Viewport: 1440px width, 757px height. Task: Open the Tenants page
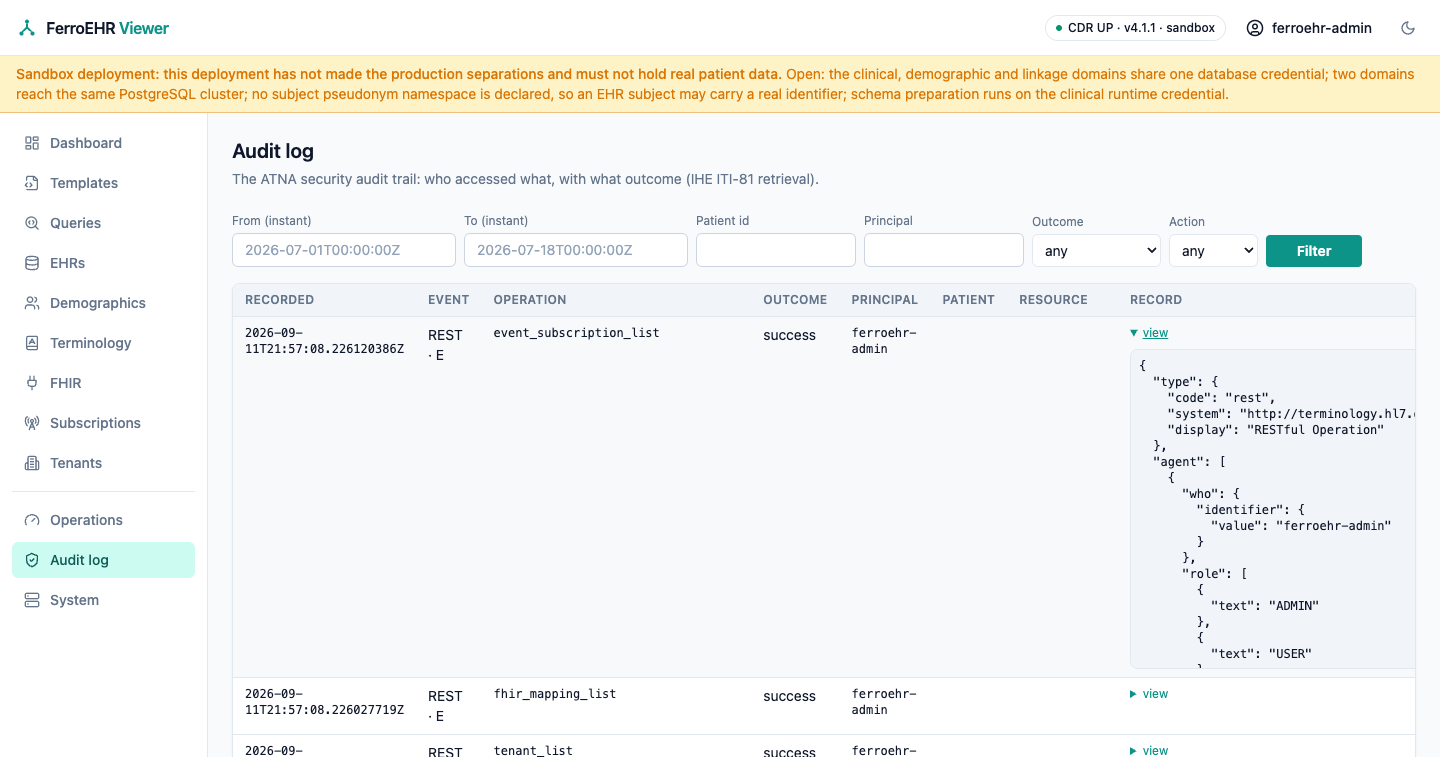point(103,463)
